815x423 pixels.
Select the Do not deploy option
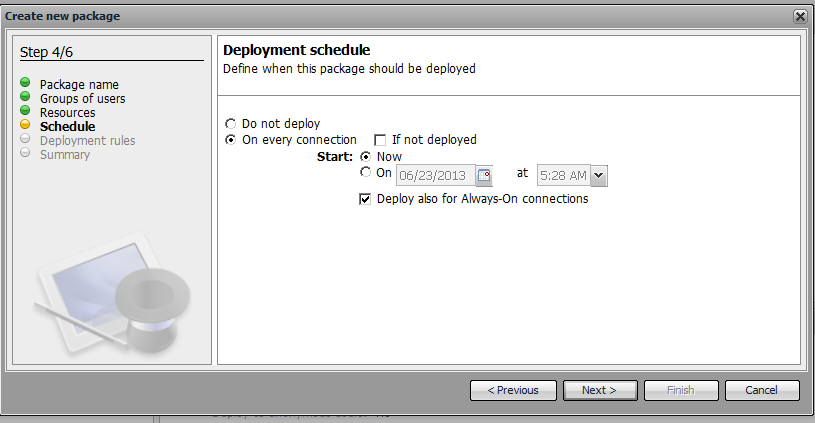pyautogui.click(x=231, y=124)
